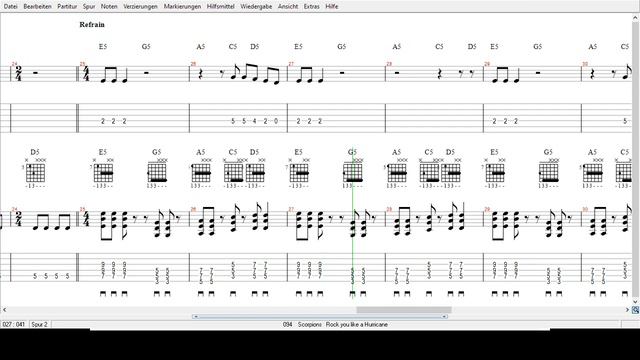
Task: Click measure number 28 on the lower staff
Action: click(x=389, y=209)
